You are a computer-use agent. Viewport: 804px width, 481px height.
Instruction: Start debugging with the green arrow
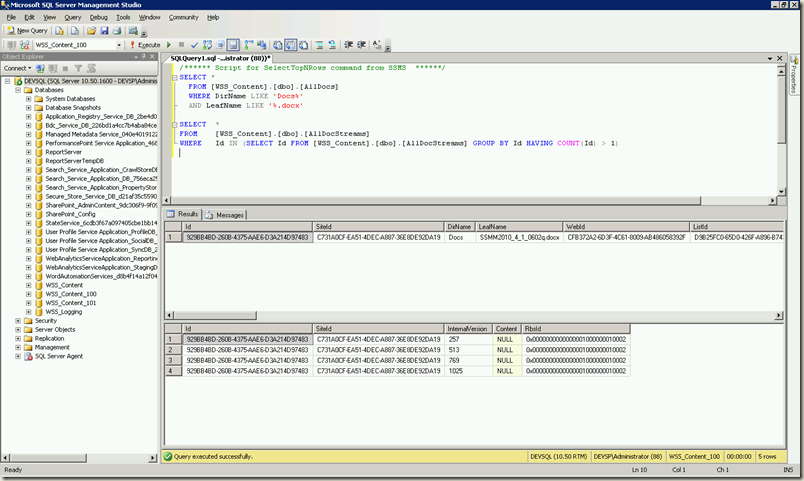[169, 45]
